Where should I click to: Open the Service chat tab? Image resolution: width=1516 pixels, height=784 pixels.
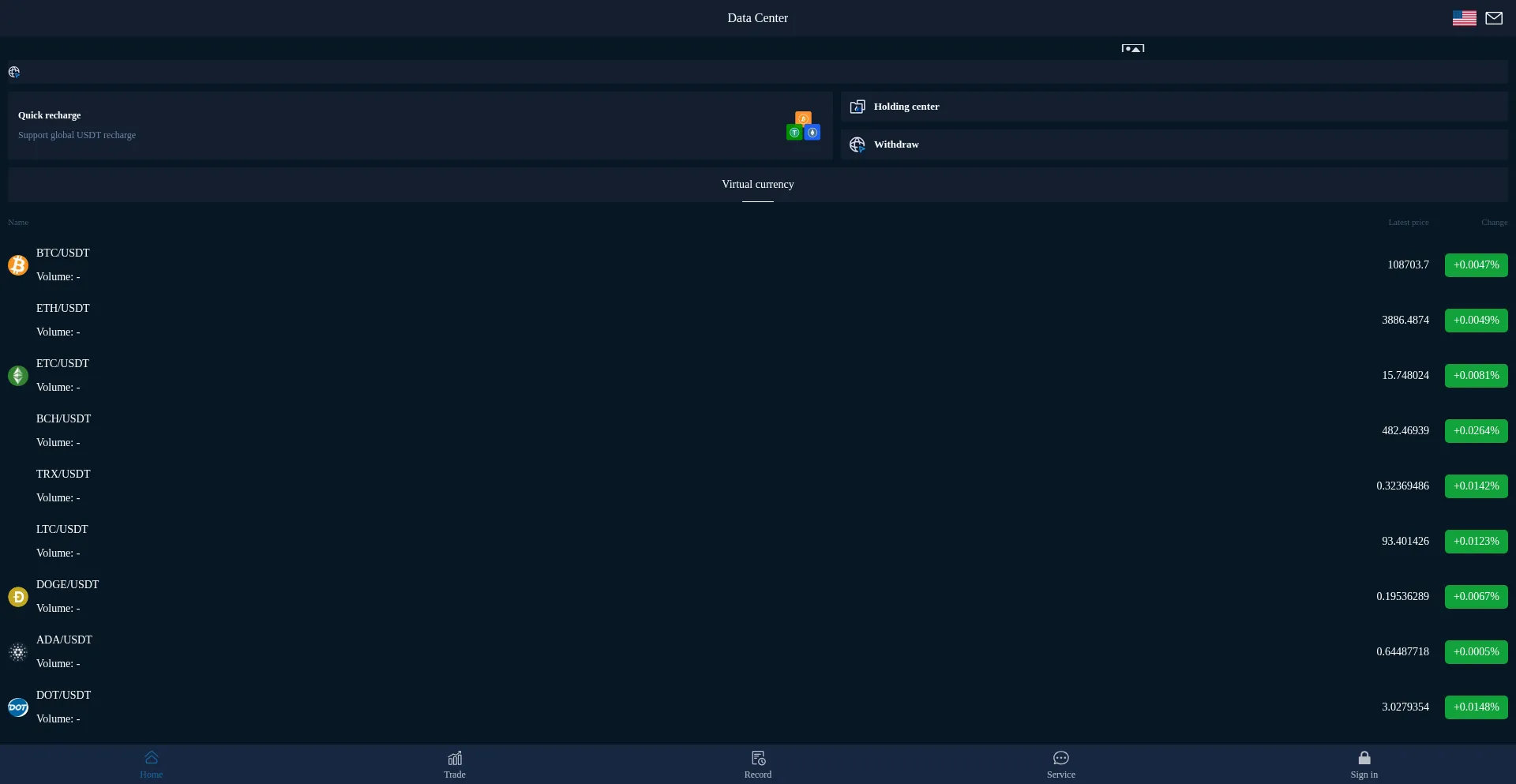pos(1061,764)
